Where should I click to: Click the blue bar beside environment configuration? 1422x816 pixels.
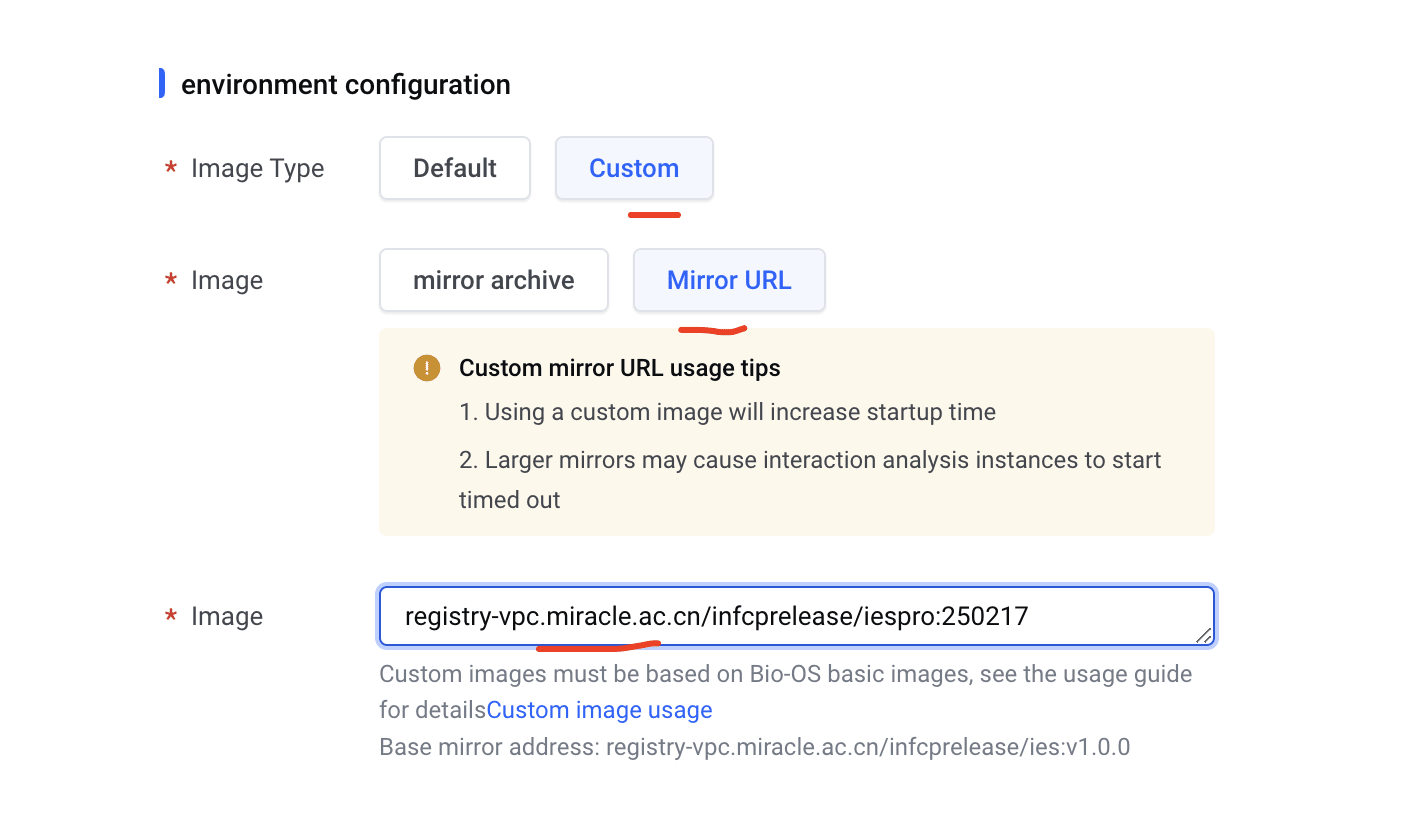[162, 84]
